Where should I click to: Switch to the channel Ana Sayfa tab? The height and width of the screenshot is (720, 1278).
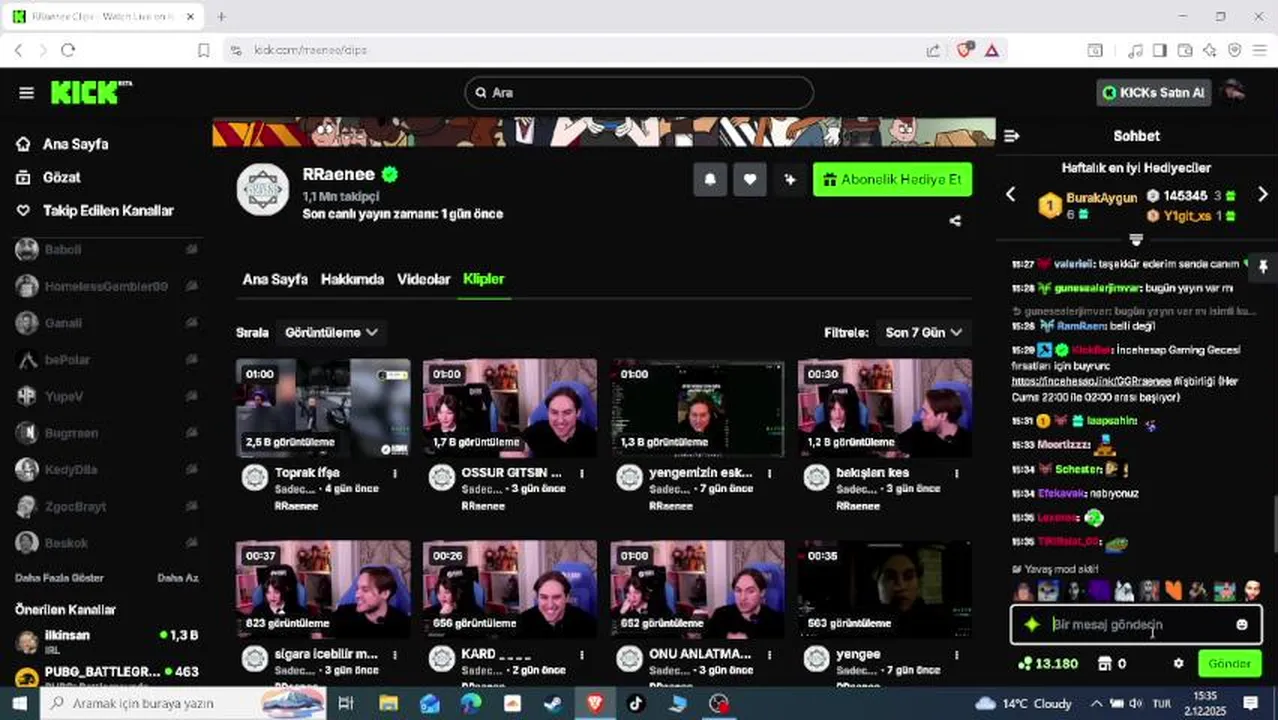click(x=275, y=279)
